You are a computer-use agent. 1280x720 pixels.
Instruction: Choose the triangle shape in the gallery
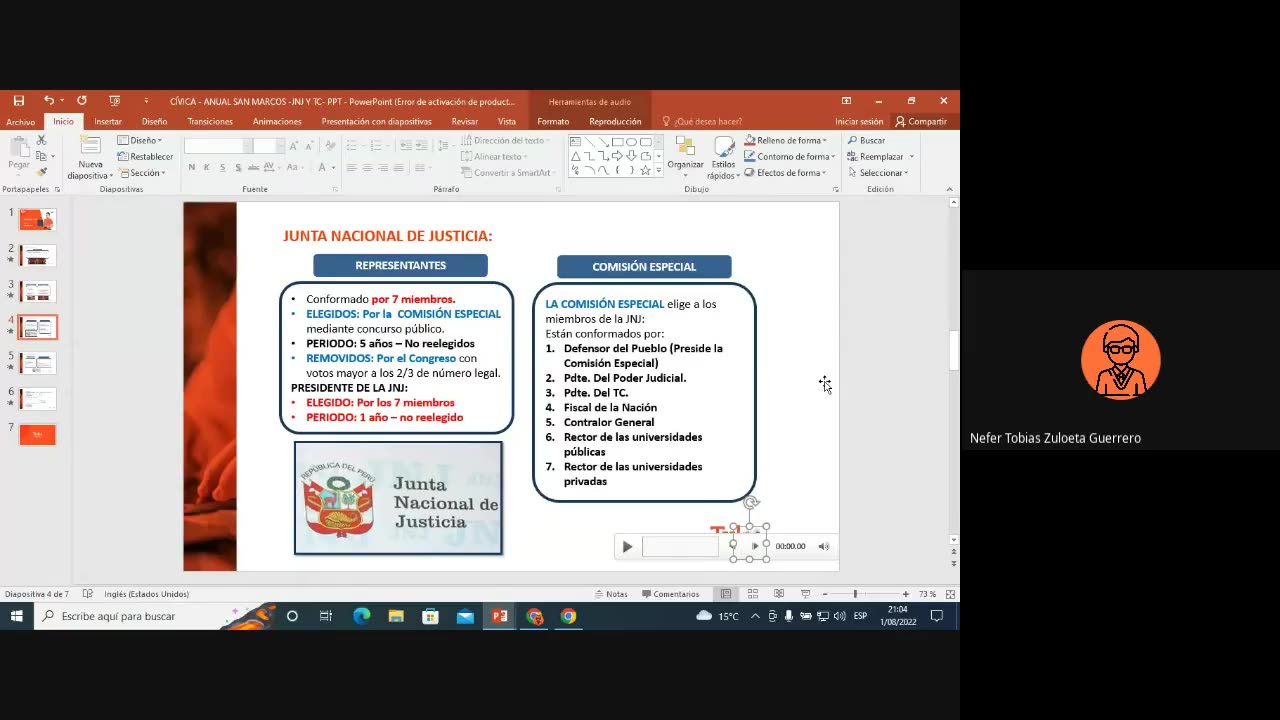coord(576,156)
